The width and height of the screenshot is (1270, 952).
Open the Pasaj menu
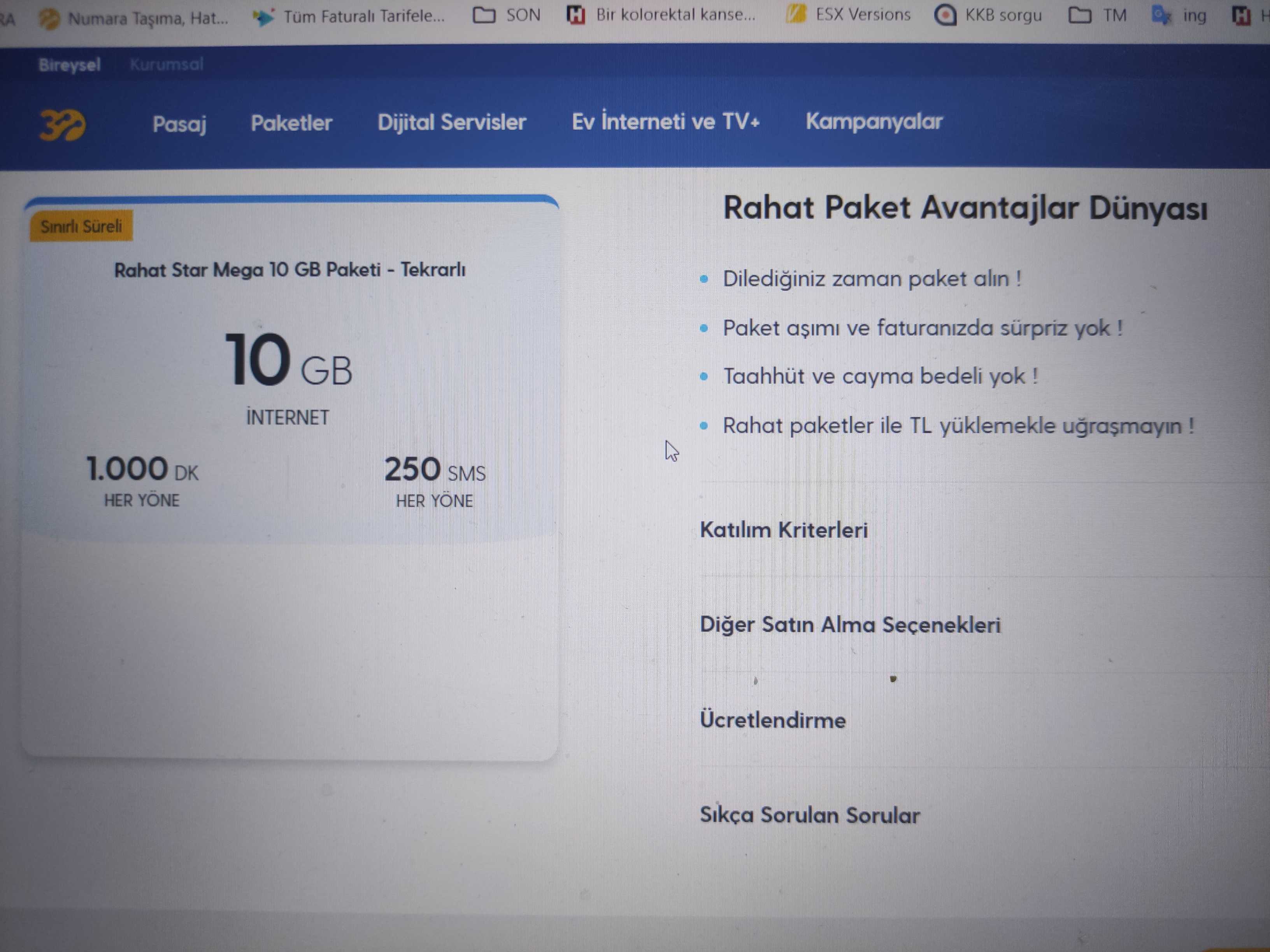[179, 124]
